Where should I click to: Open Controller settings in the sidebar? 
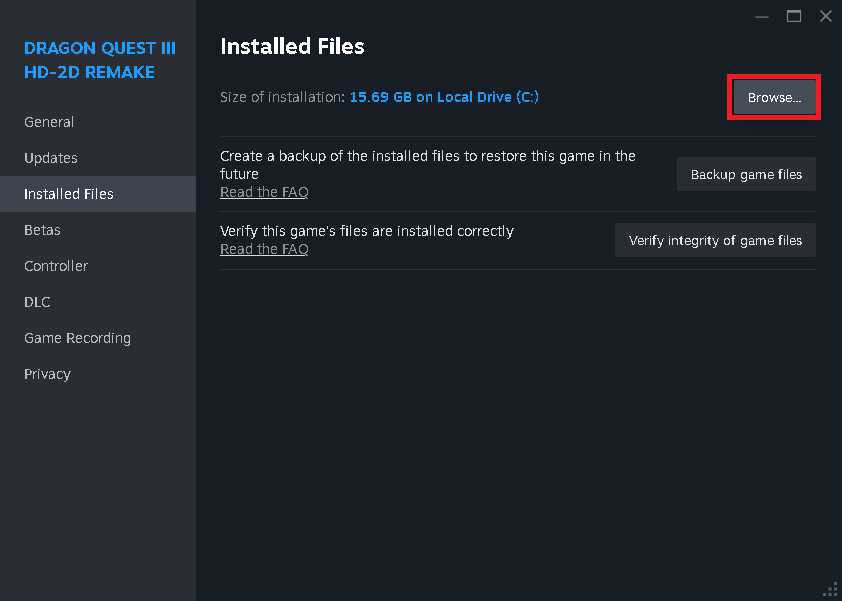(56, 266)
